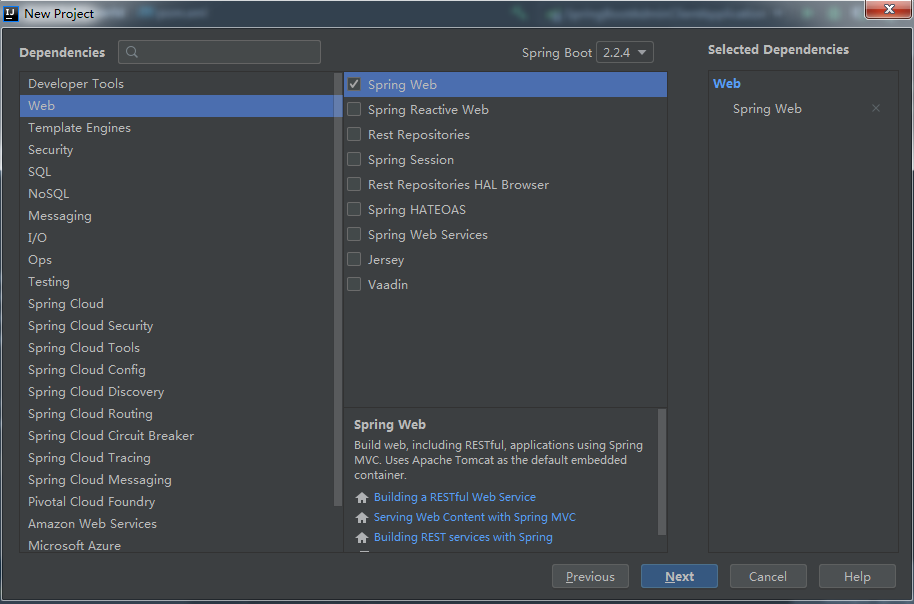Image resolution: width=914 pixels, height=604 pixels.
Task: Focus the Dependencies search input field
Action: (x=219, y=52)
